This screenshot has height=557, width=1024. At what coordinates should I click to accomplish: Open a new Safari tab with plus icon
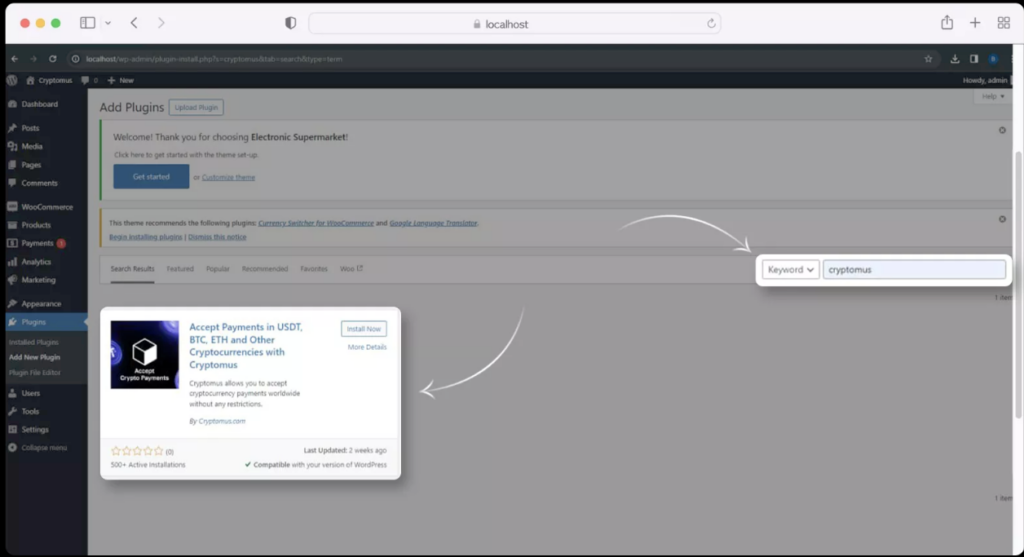click(975, 23)
